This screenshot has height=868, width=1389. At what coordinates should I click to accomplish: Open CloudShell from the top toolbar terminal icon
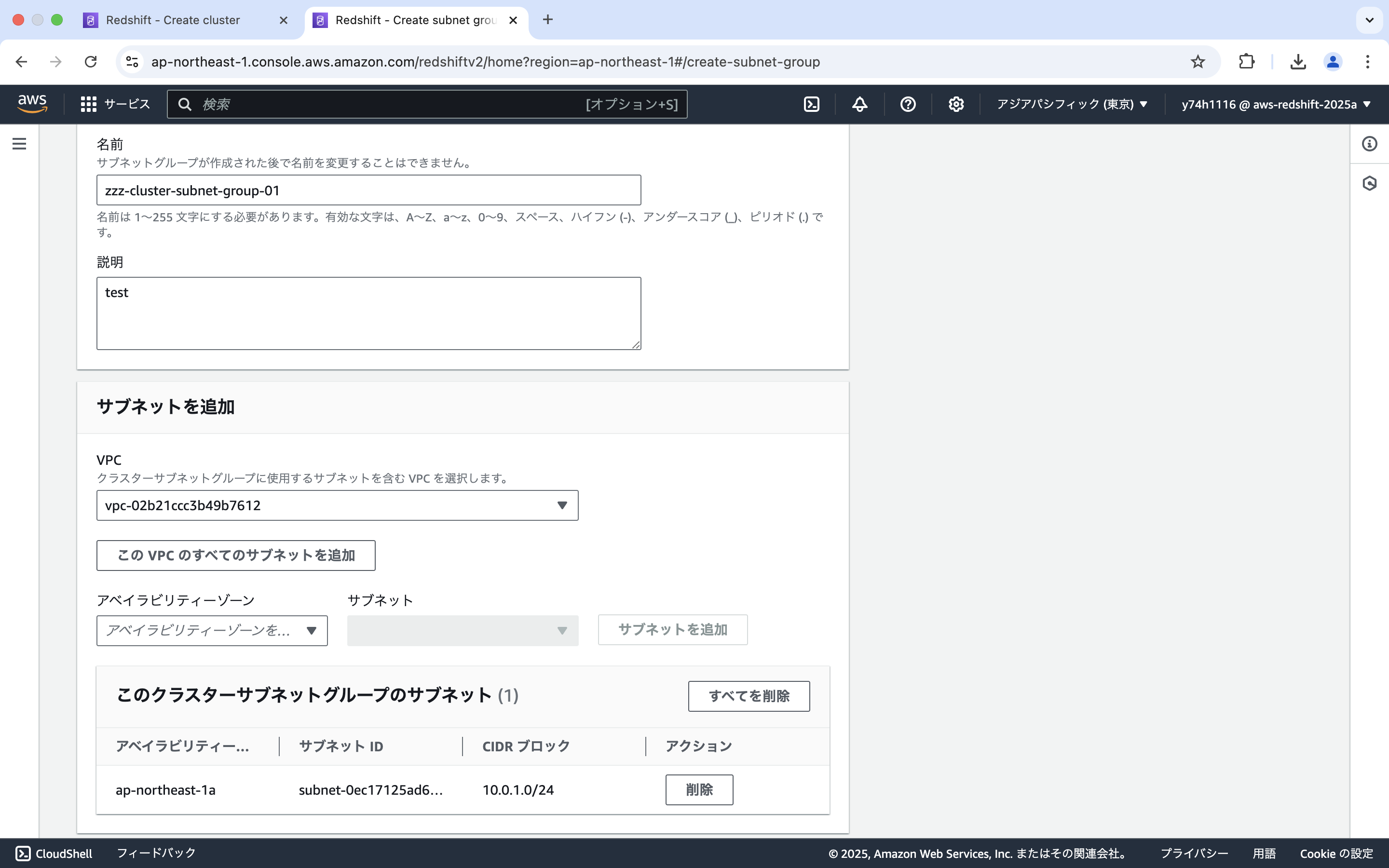point(812,104)
